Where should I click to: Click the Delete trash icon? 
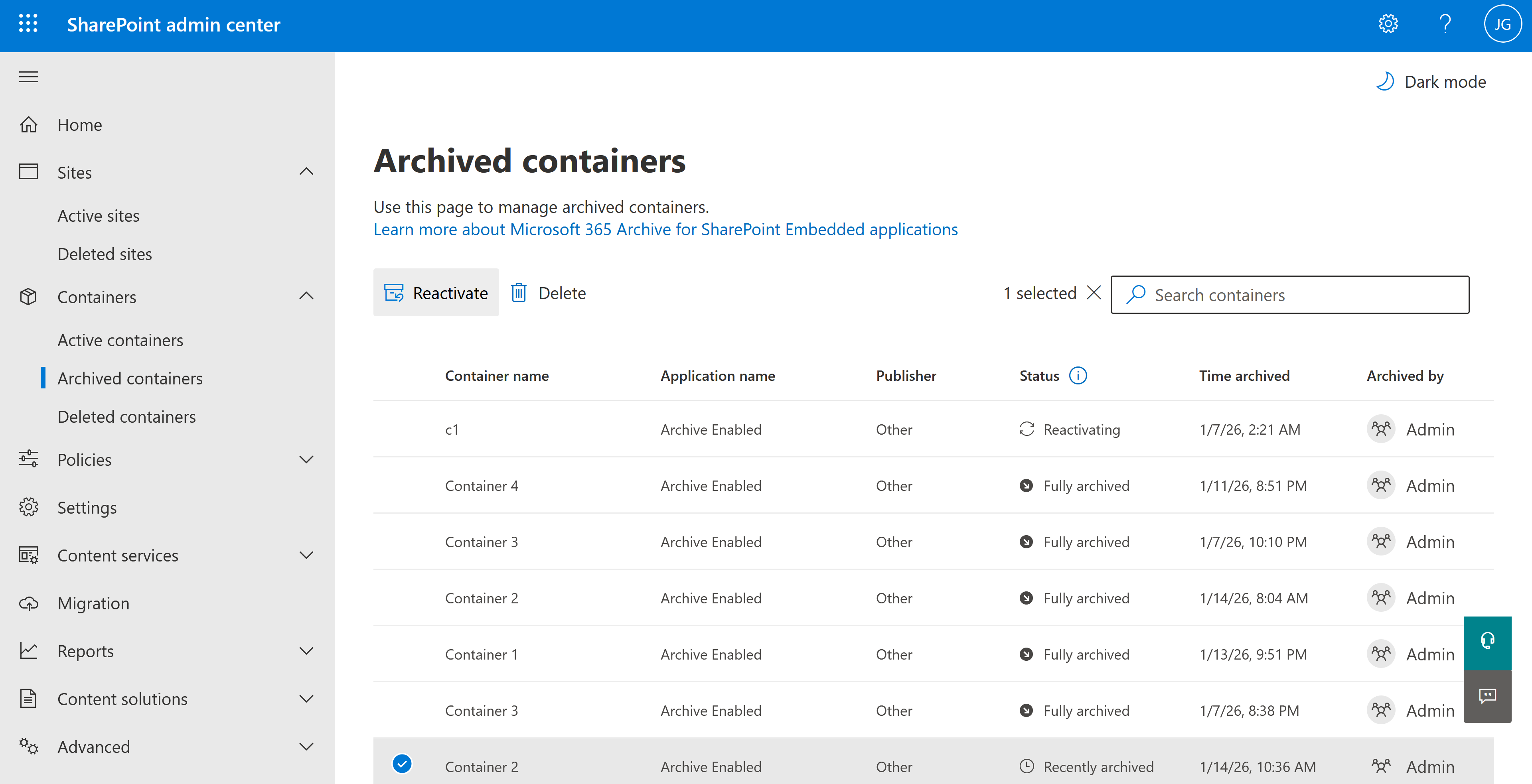coord(519,292)
